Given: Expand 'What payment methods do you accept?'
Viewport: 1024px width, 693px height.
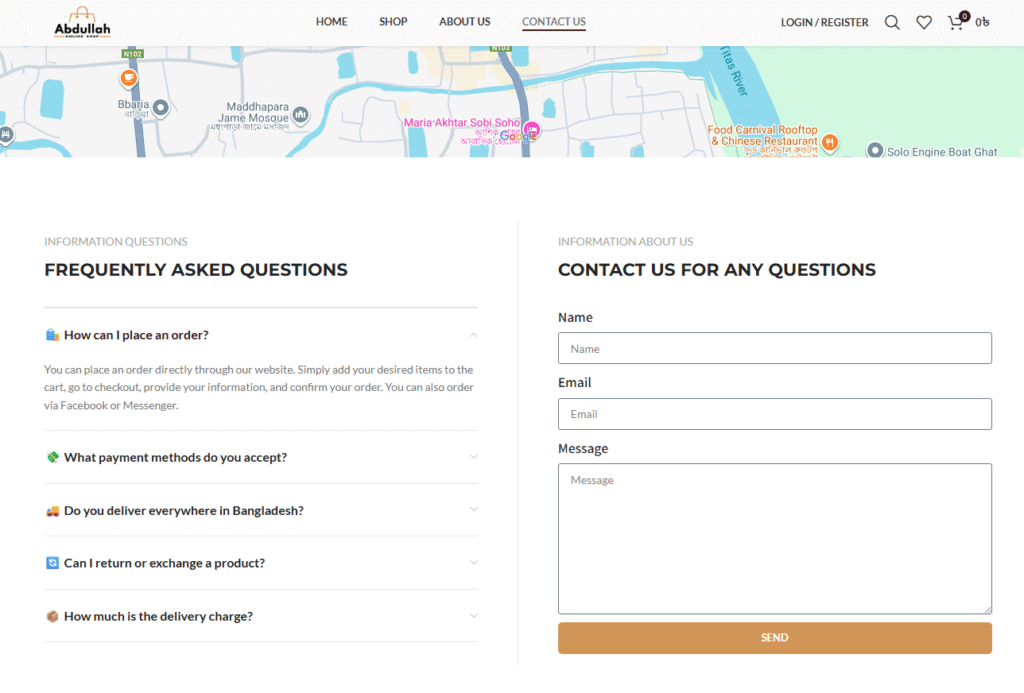Looking at the screenshot, I should (260, 457).
